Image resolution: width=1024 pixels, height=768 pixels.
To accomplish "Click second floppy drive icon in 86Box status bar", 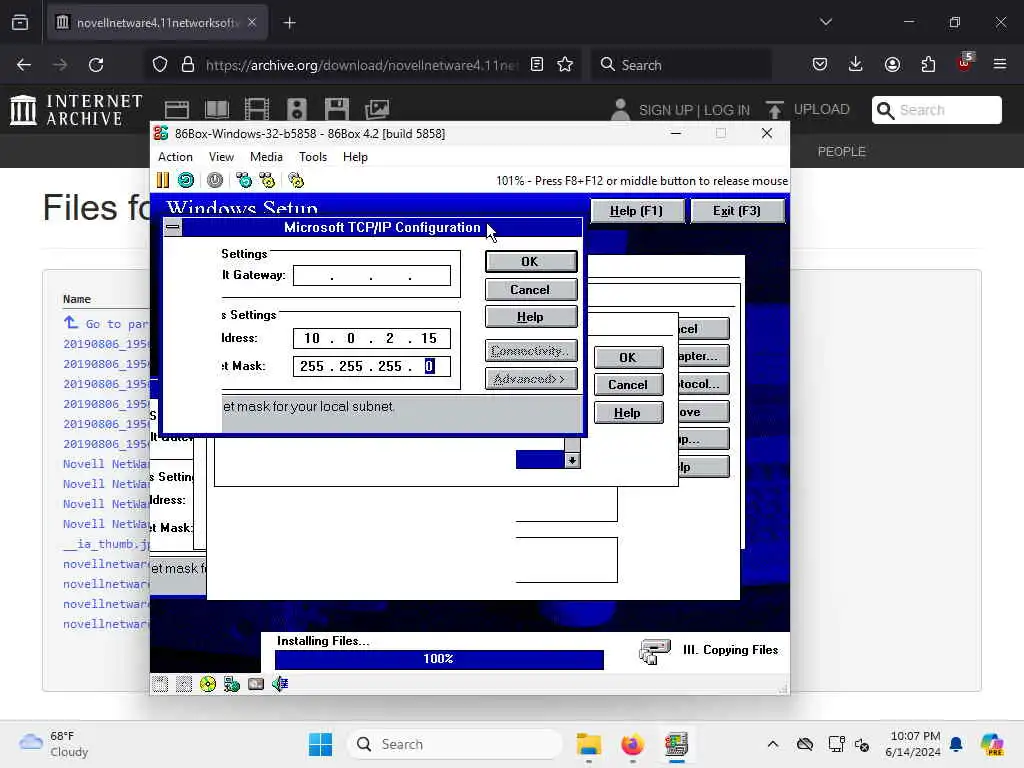I will [x=184, y=684].
